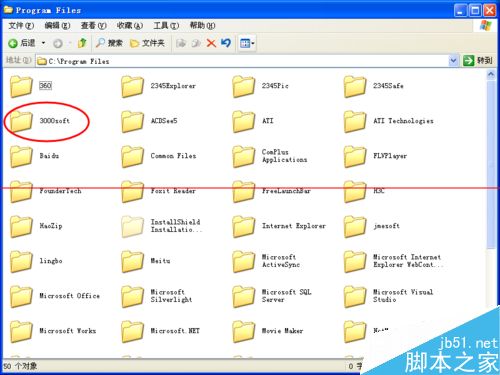Select the Microsoft.NET folder

click(160, 331)
